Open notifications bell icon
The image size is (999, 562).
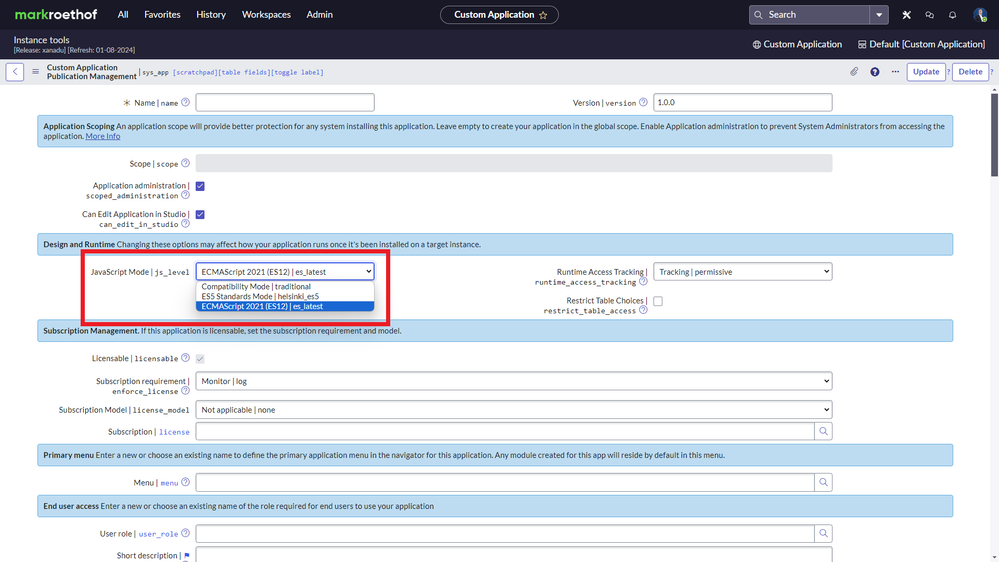coord(952,15)
